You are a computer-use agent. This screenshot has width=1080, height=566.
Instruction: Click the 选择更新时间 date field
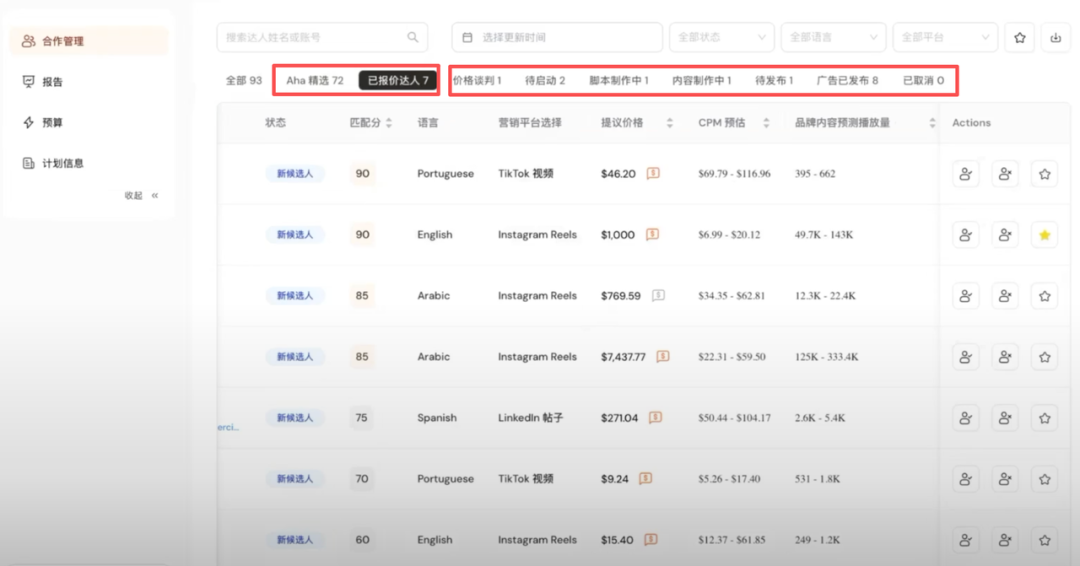557,37
